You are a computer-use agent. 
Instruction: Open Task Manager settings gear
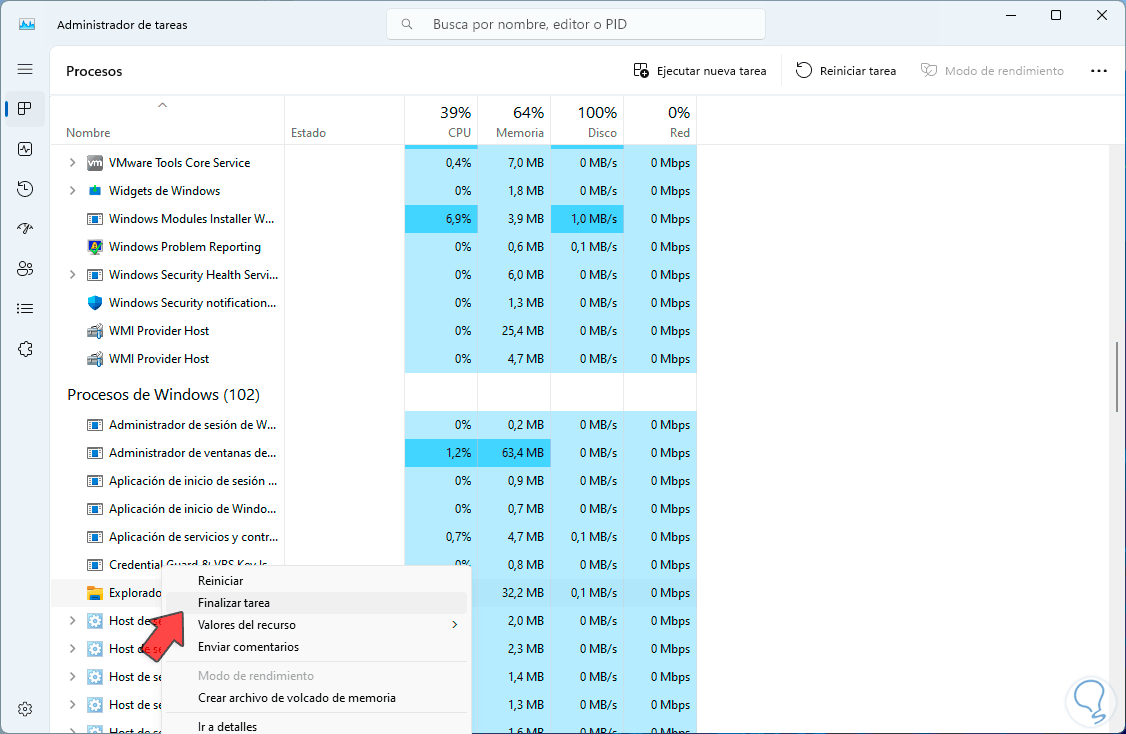click(25, 709)
